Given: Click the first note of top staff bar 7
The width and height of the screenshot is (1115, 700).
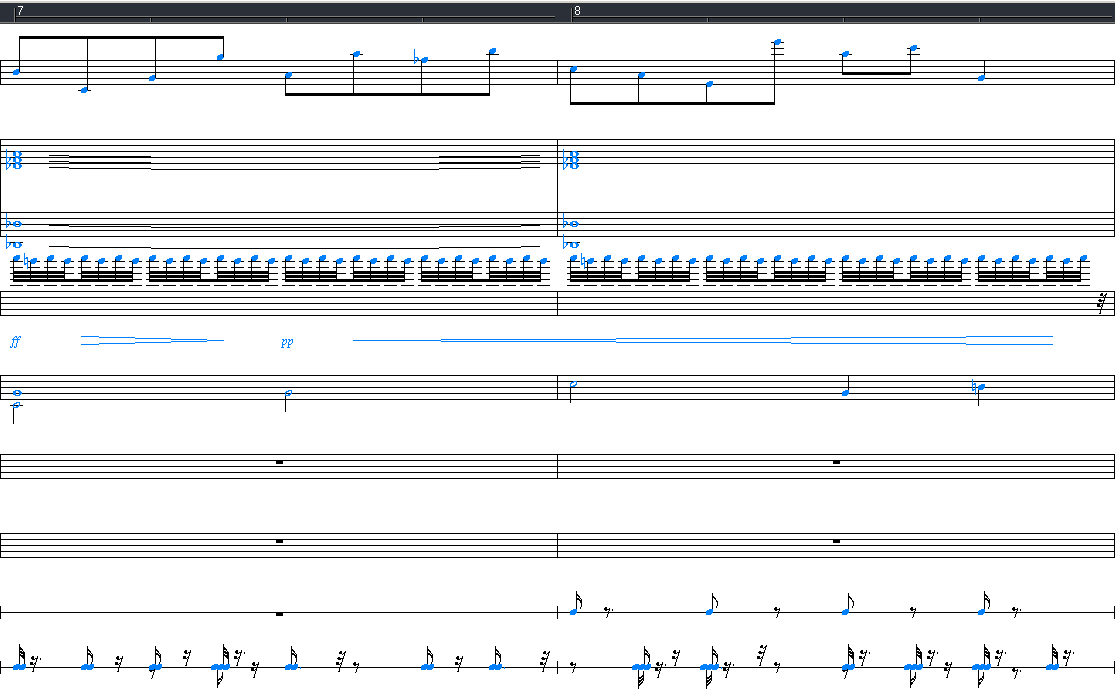Looking at the screenshot, I should coord(17,71).
